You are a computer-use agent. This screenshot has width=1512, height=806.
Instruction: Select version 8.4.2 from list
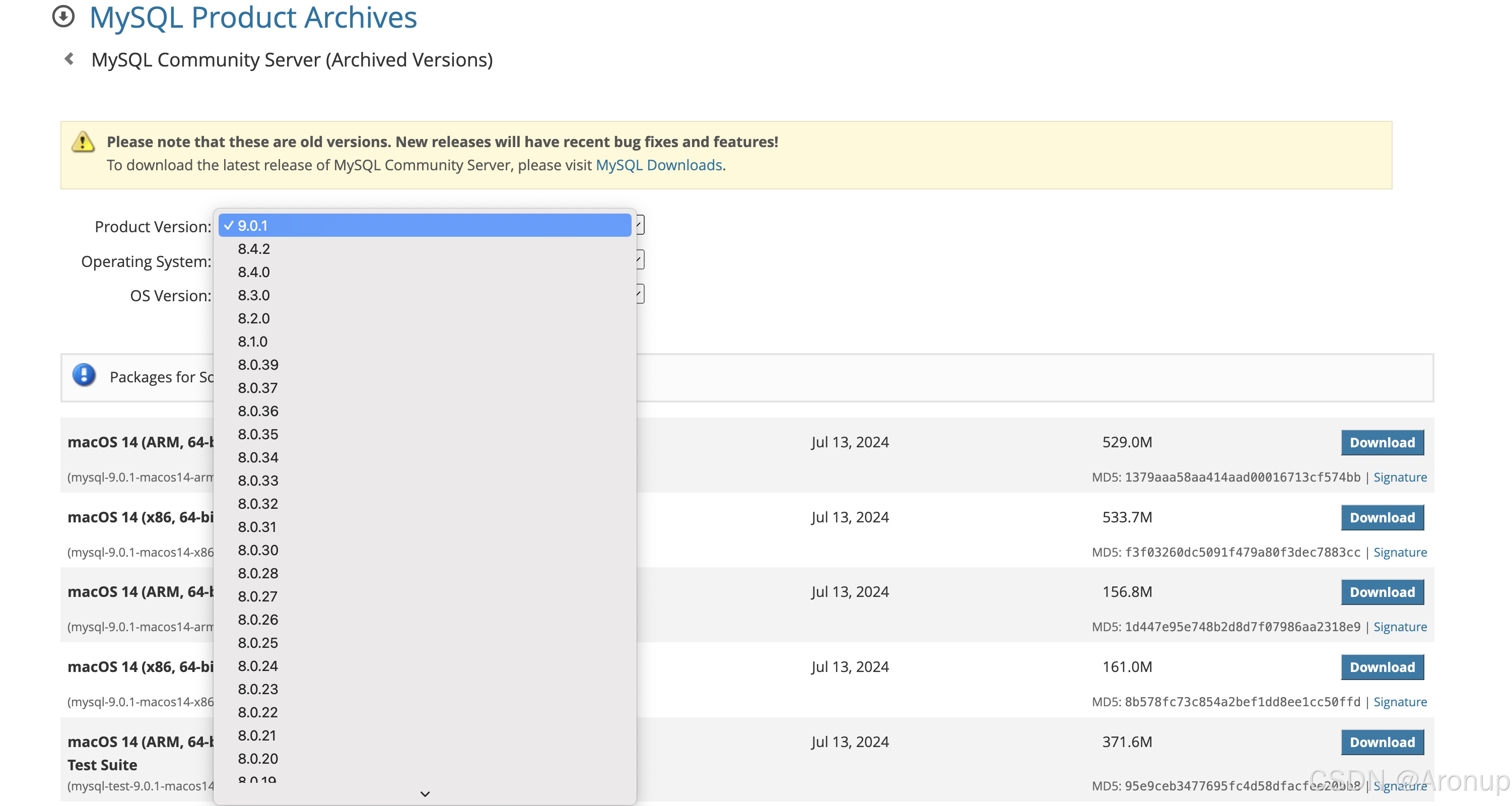(x=253, y=249)
